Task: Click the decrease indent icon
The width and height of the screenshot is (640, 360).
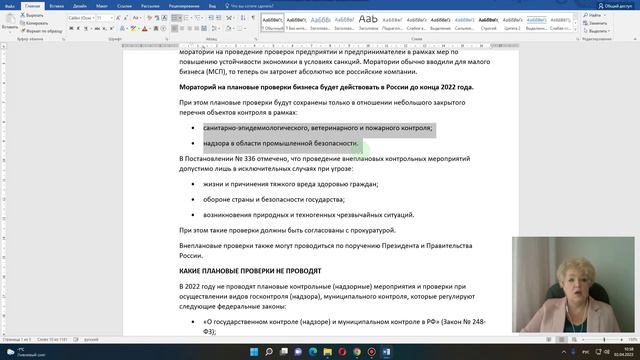Action: click(x=211, y=18)
